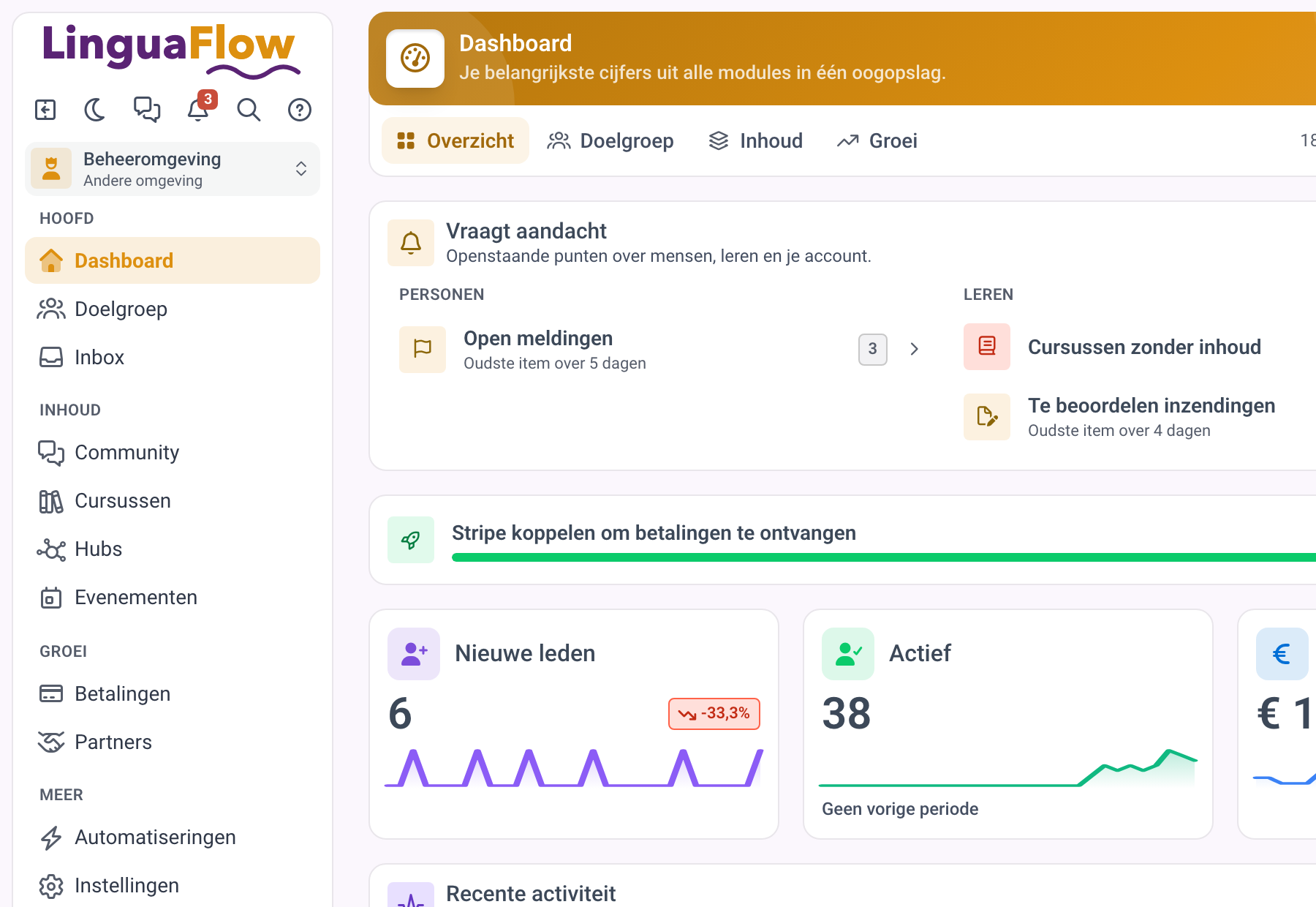This screenshot has height=907, width=1316.
Task: Switch to the Doelgroep tab
Action: tap(610, 140)
